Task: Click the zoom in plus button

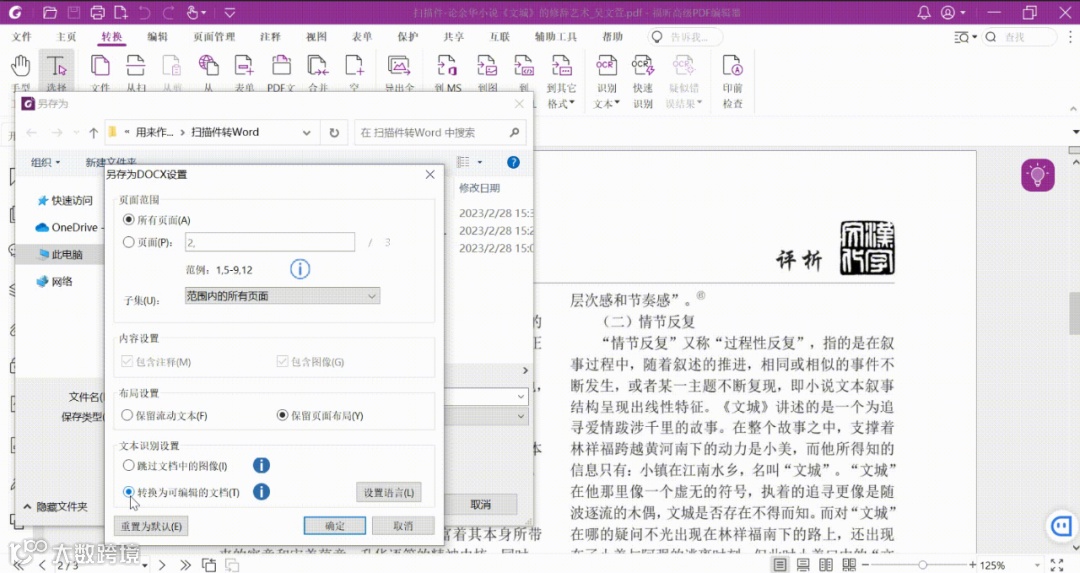Action: [973, 565]
